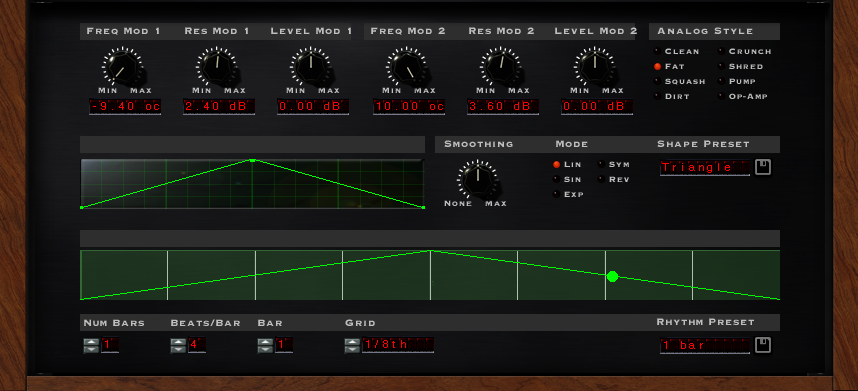Click the green playhead dot in rhythm display
This screenshot has height=391, width=858.
point(612,277)
